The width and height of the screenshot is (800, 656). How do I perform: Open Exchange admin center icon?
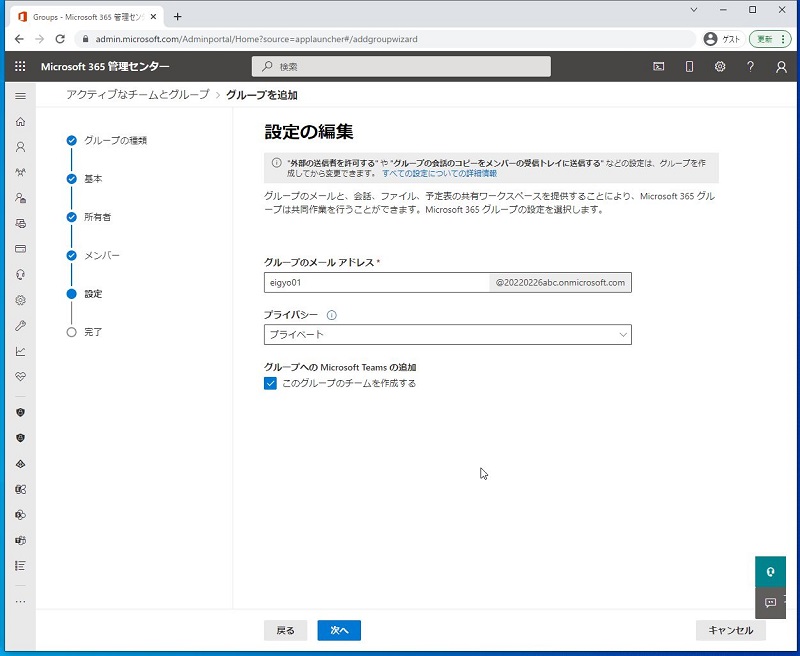pos(20,489)
